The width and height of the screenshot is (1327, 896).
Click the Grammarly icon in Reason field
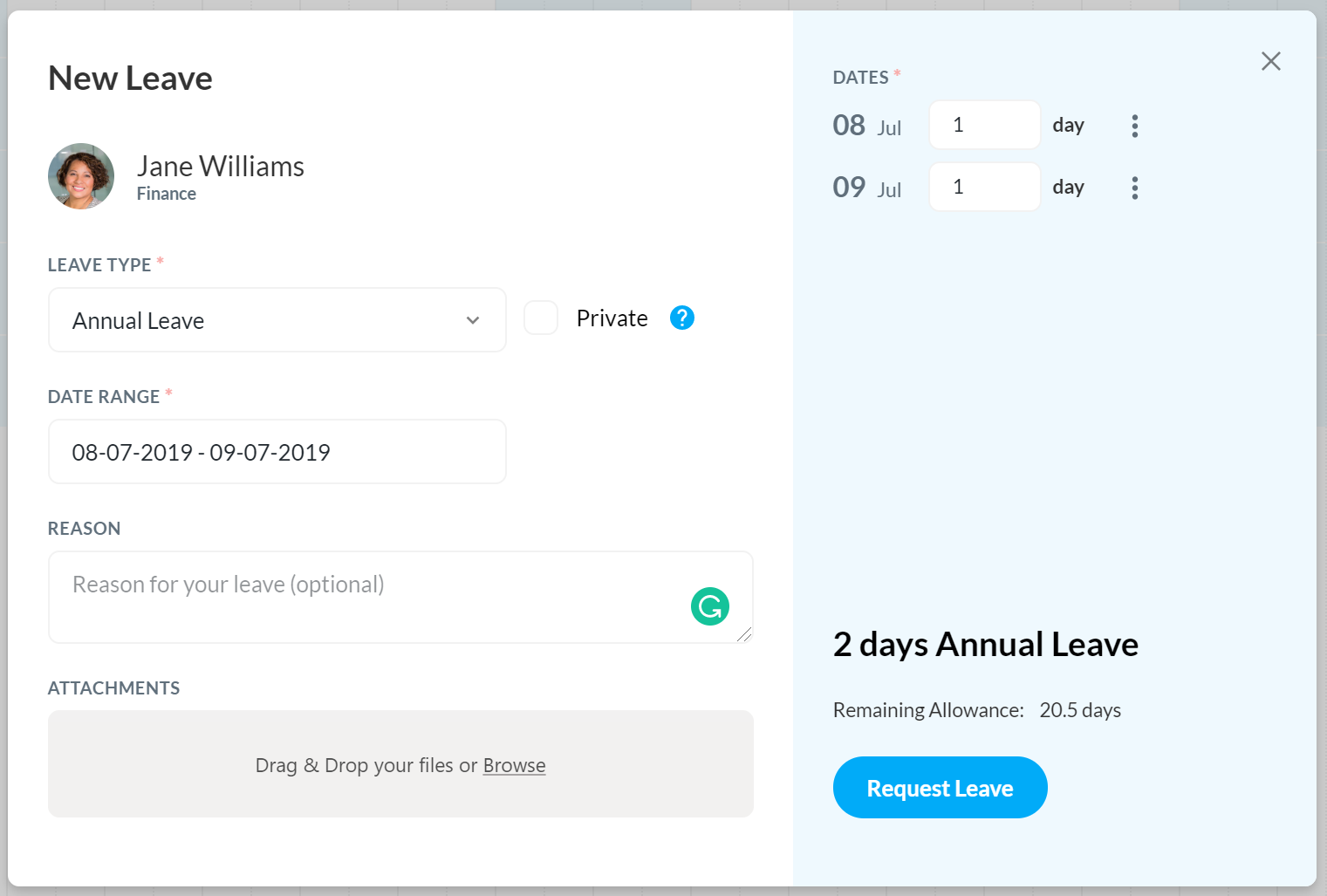pos(710,606)
